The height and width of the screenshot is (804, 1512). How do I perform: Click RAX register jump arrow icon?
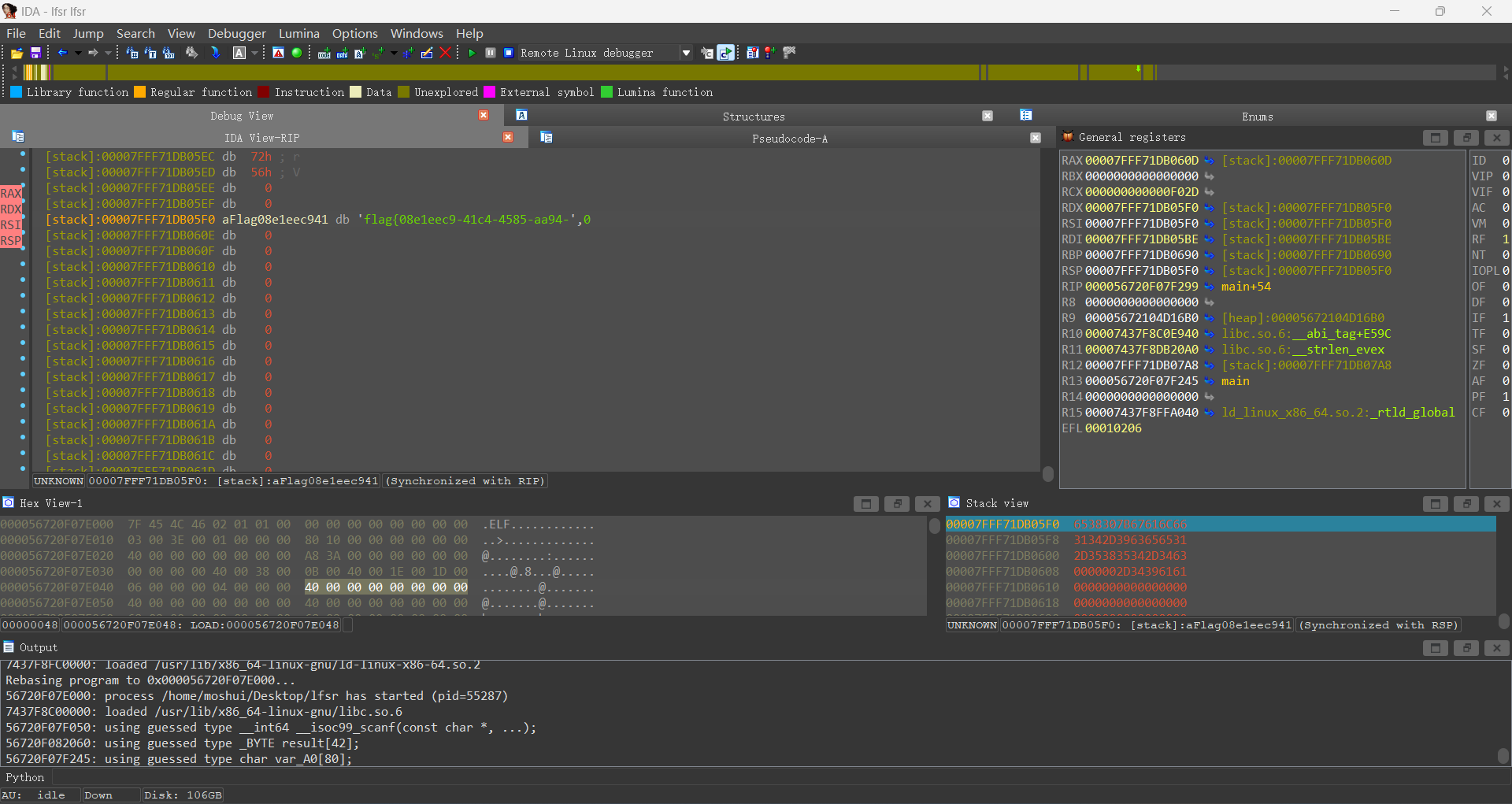[1209, 161]
